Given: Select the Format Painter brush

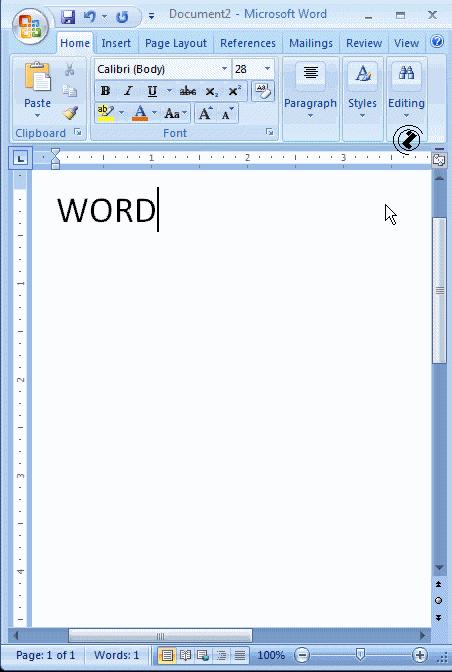Looking at the screenshot, I should coord(70,113).
